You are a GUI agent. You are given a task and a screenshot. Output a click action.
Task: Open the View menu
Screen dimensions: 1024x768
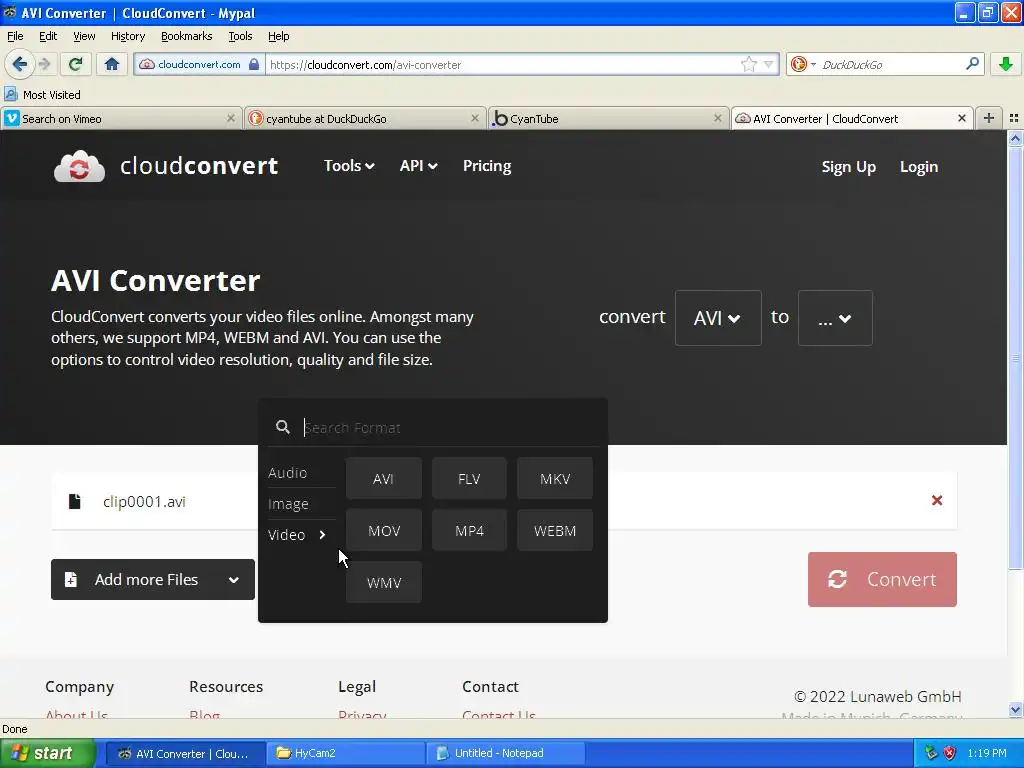pos(84,36)
